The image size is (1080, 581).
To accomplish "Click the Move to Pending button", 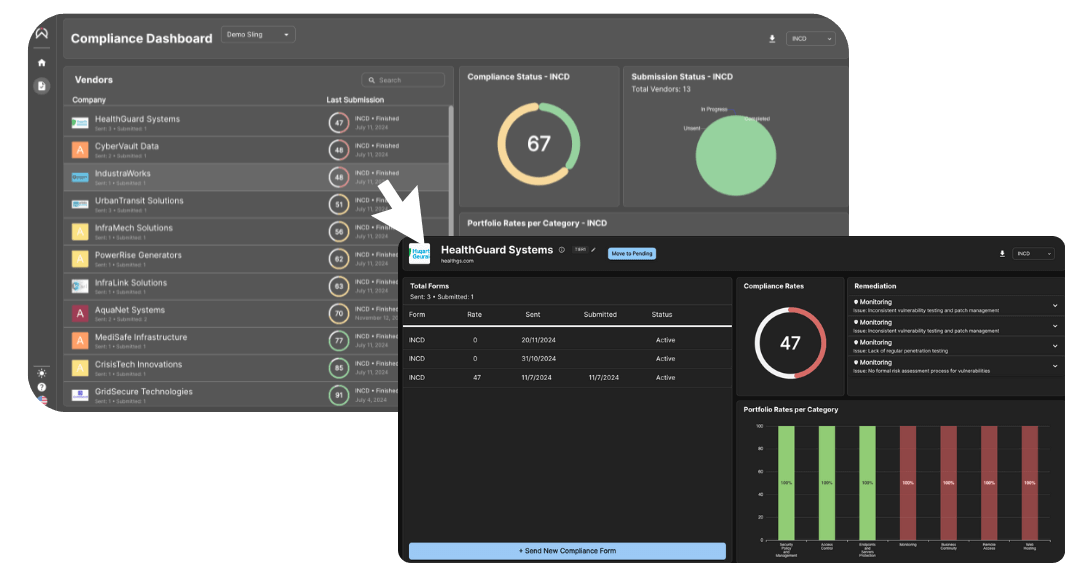I will coord(631,253).
